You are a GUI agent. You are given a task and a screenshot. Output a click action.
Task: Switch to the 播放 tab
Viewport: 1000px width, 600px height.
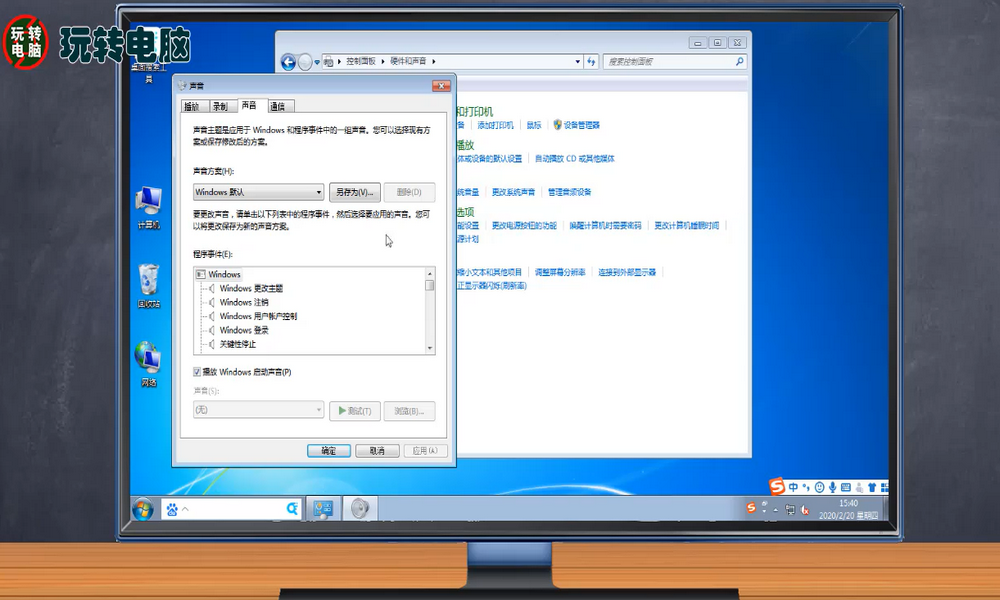(193, 106)
